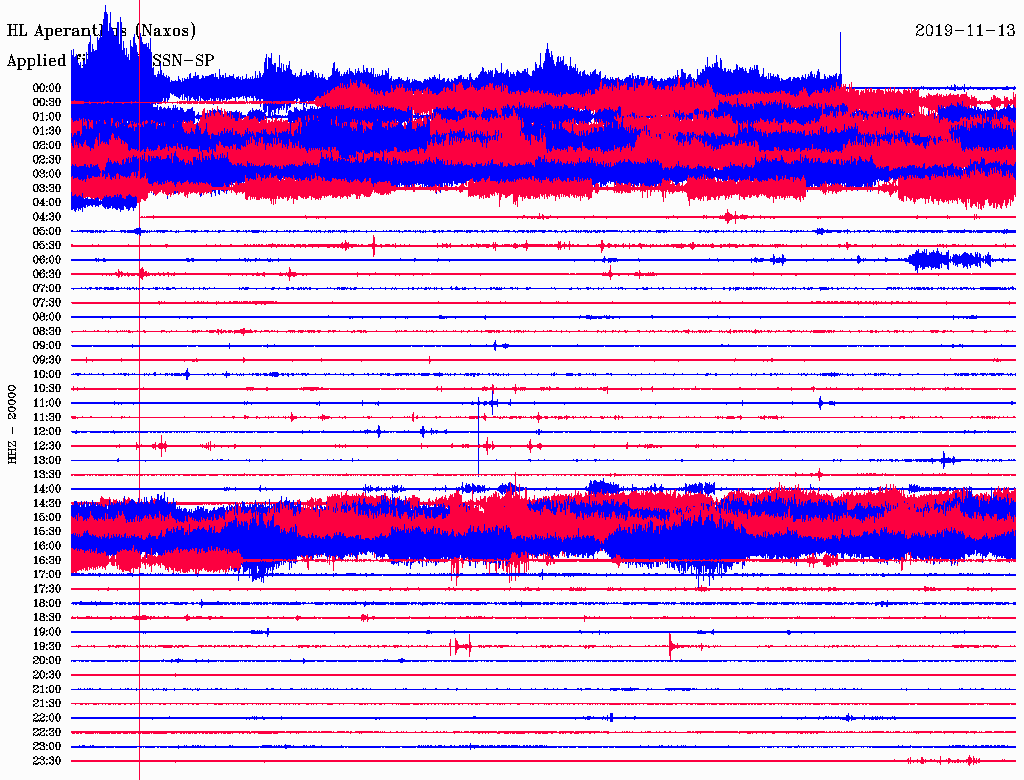Image resolution: width=1024 pixels, height=780 pixels.
Task: Click the 18:30 time label
Action: coord(47,618)
